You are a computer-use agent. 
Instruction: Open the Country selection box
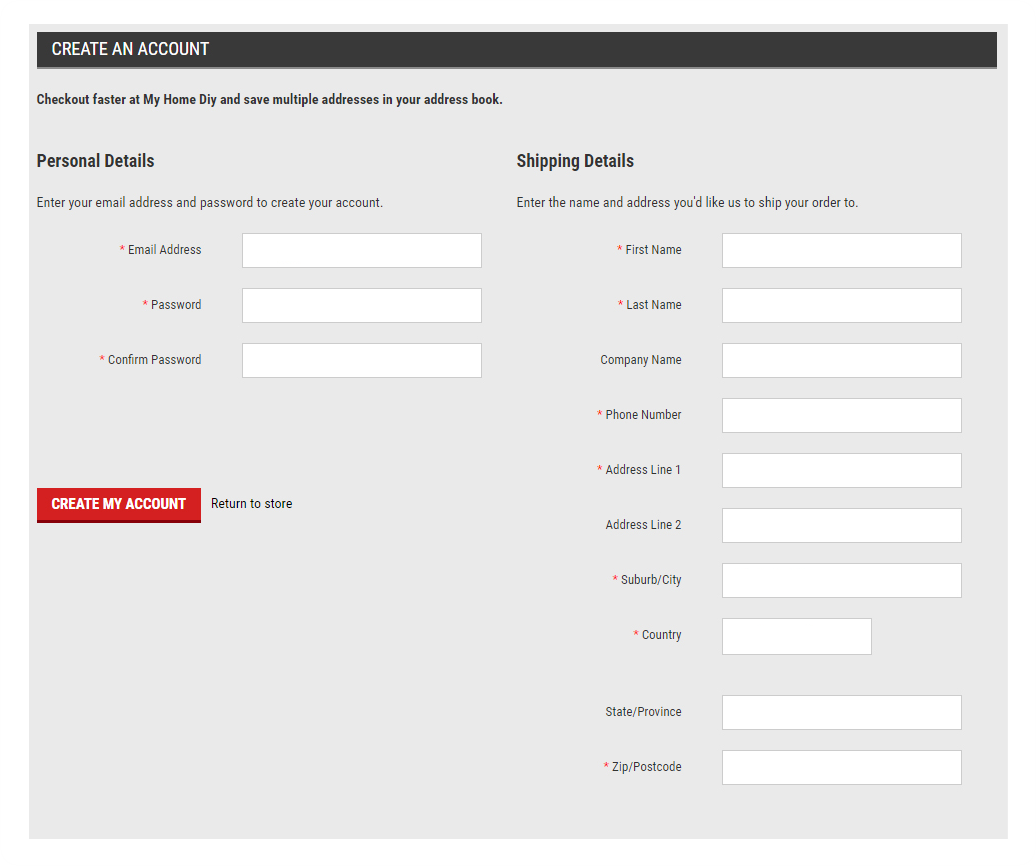tap(796, 636)
